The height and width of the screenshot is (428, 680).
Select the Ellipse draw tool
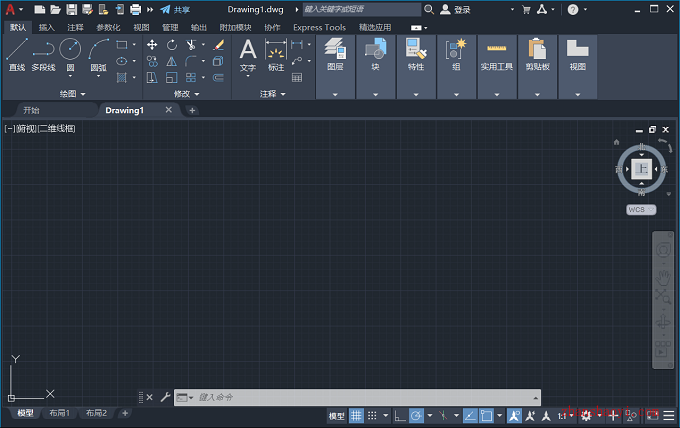(x=122, y=61)
